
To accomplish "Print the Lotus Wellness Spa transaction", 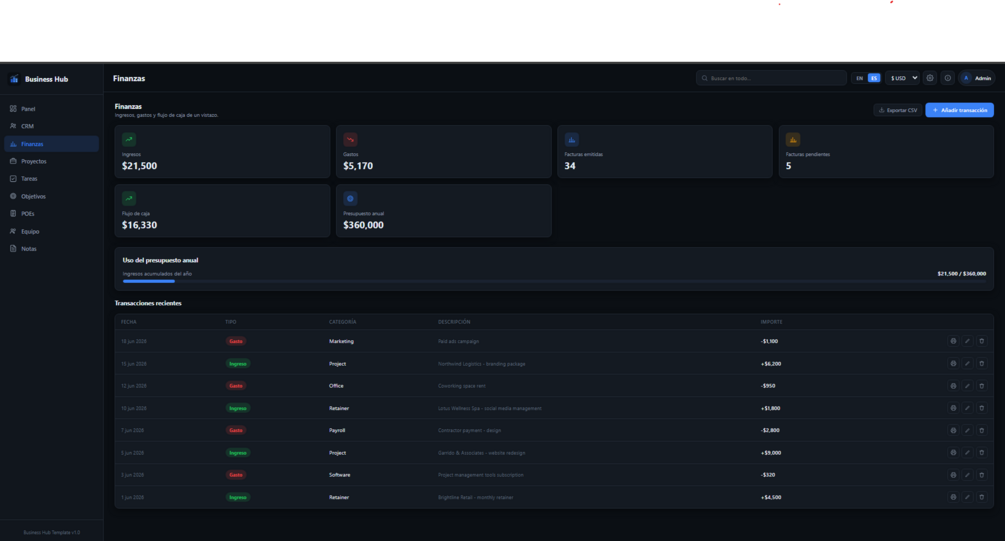I will [x=953, y=408].
